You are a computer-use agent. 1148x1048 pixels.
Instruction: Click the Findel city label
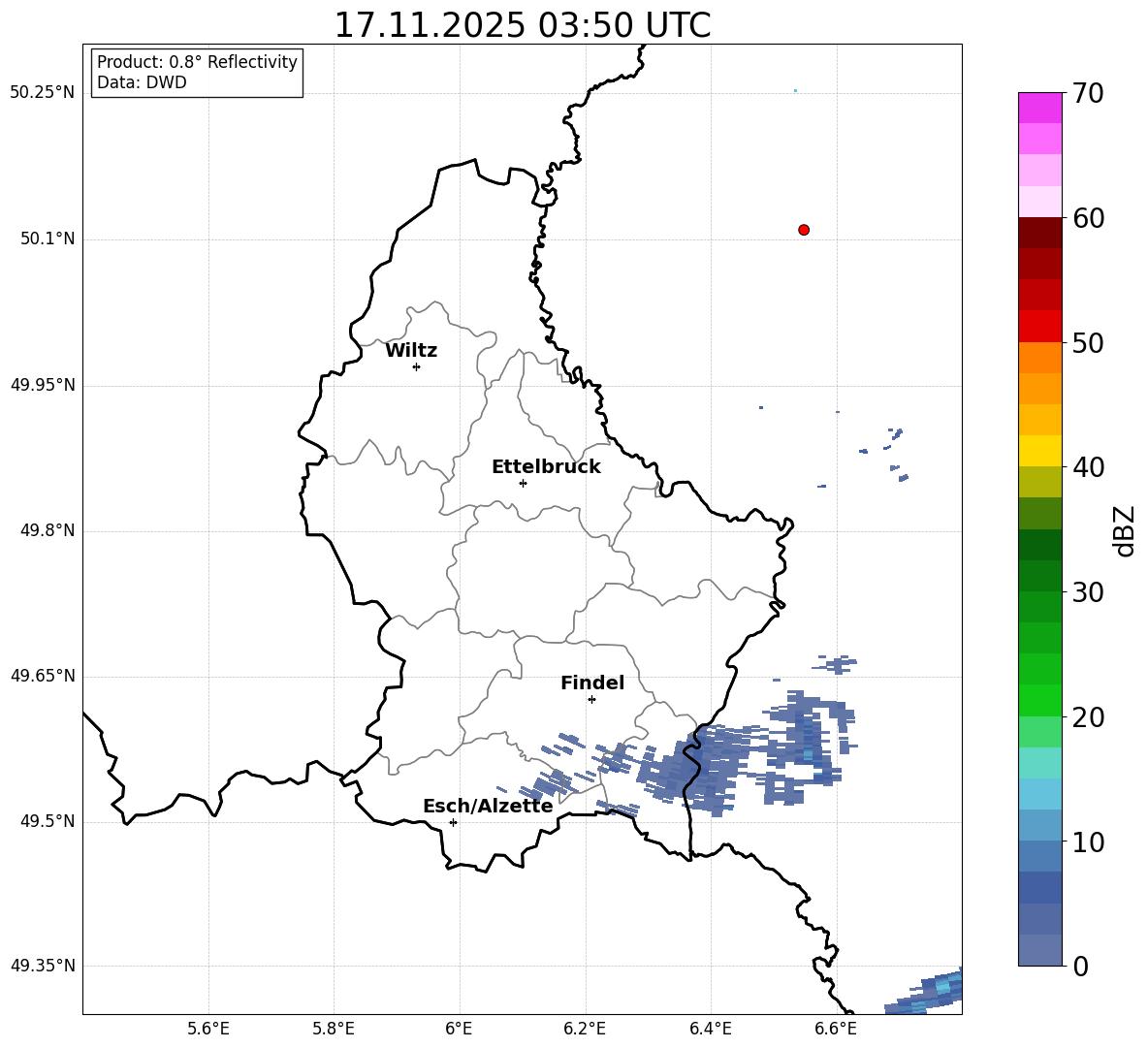[592, 683]
